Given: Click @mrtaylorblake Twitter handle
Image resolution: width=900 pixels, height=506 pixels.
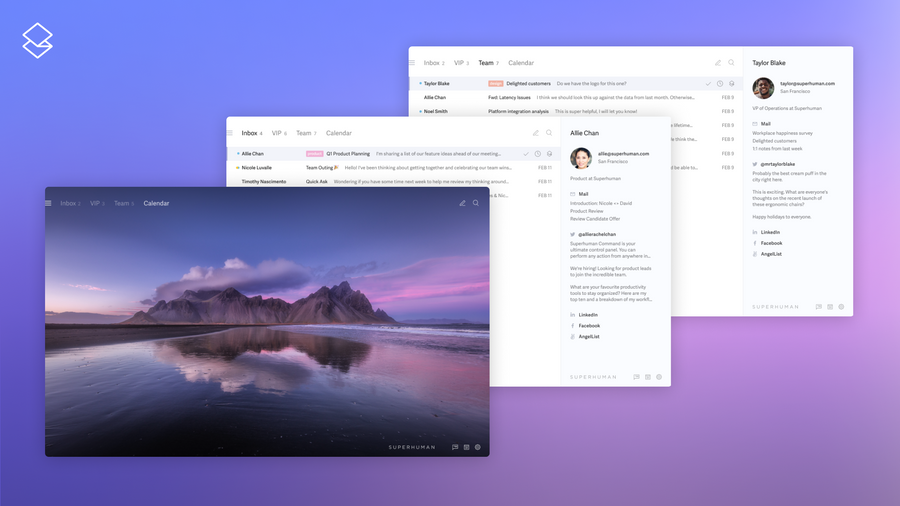Looking at the screenshot, I should click(778, 164).
